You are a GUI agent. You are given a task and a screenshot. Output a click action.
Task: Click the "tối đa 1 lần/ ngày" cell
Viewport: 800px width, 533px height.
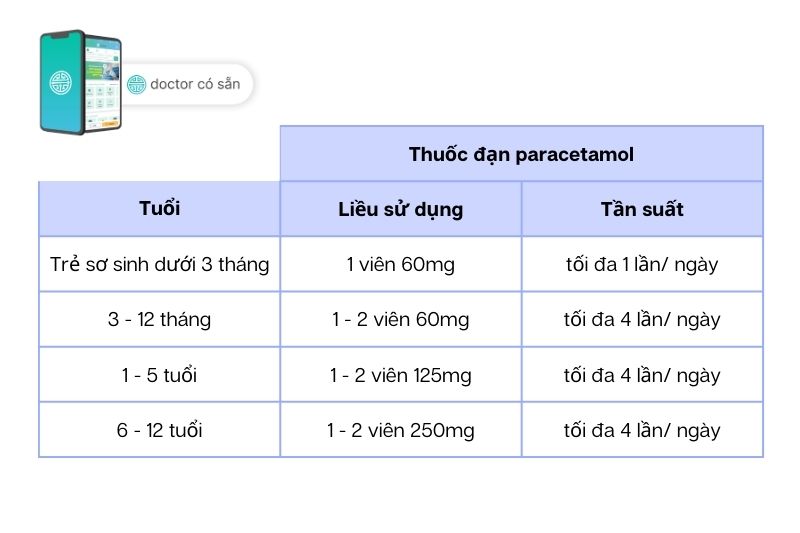(642, 265)
